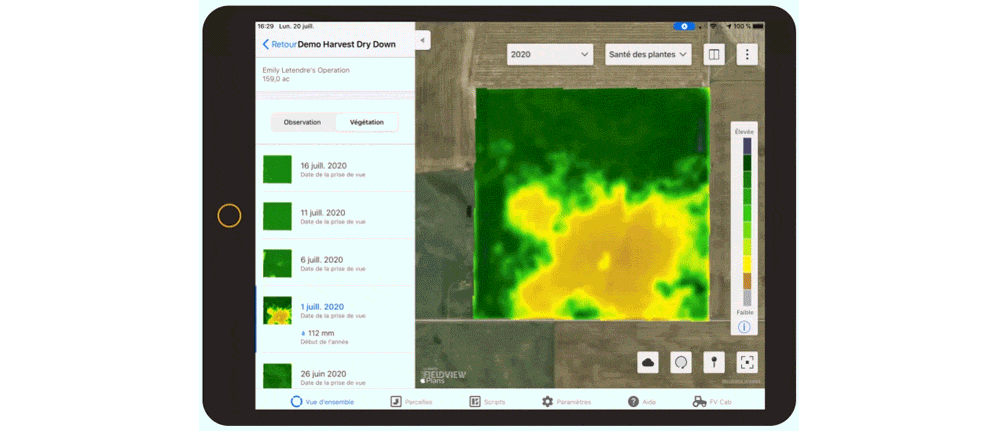Switch to the Observation segment
1000x431 pixels.
tap(302, 122)
